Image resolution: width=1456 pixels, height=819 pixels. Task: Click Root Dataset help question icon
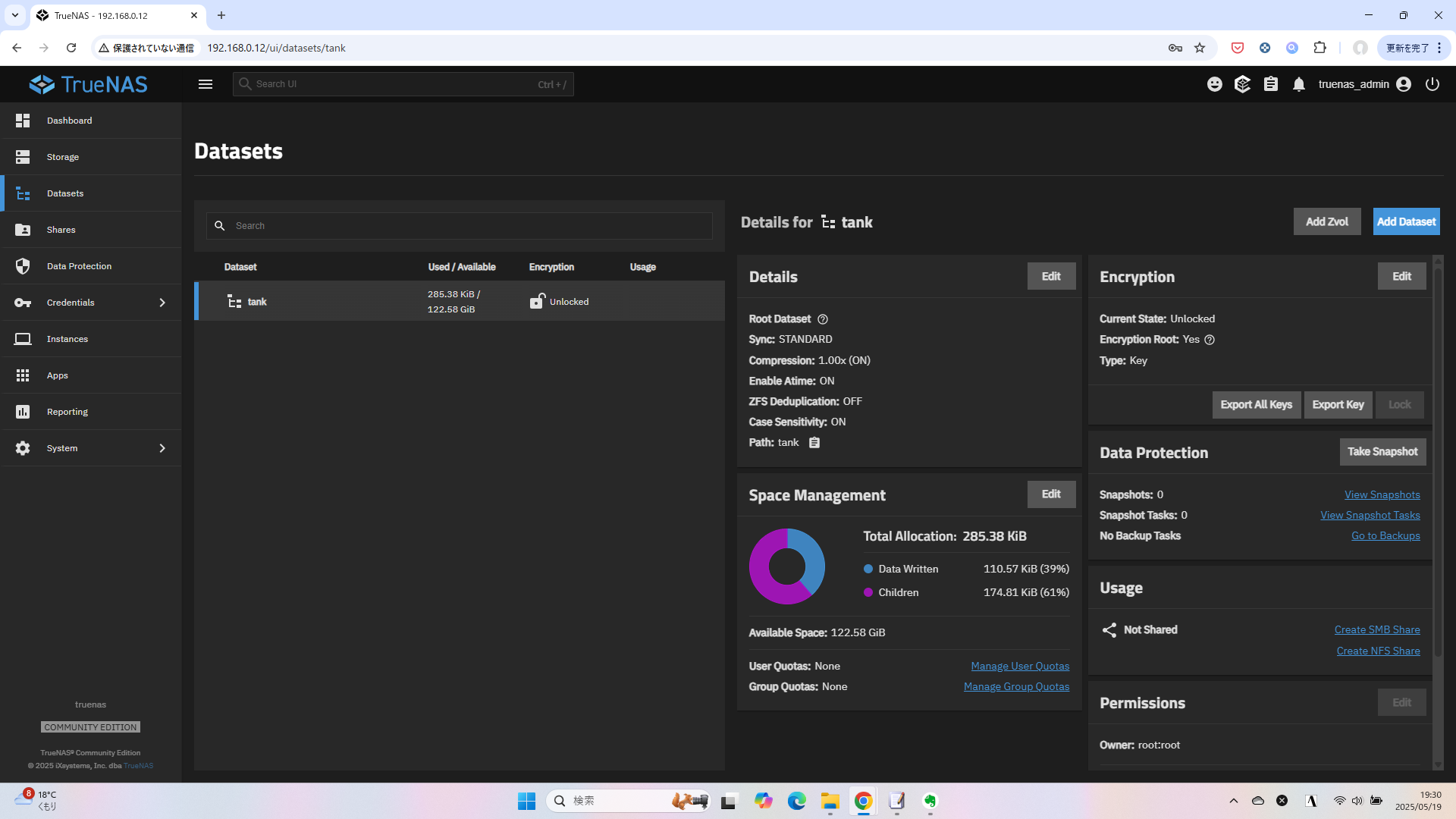822,319
